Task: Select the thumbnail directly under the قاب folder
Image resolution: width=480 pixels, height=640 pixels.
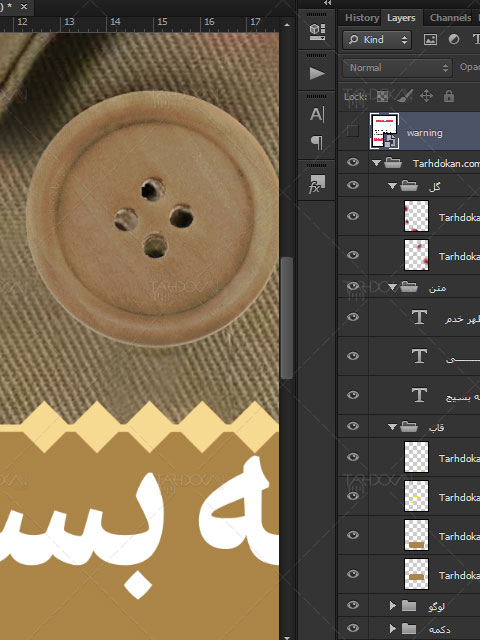Action: pyautogui.click(x=416, y=457)
